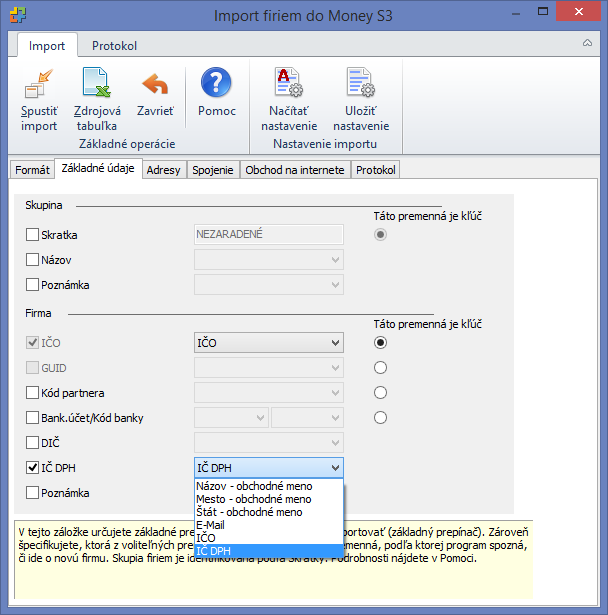Select key radio button for Kód partnera

[x=380, y=393]
